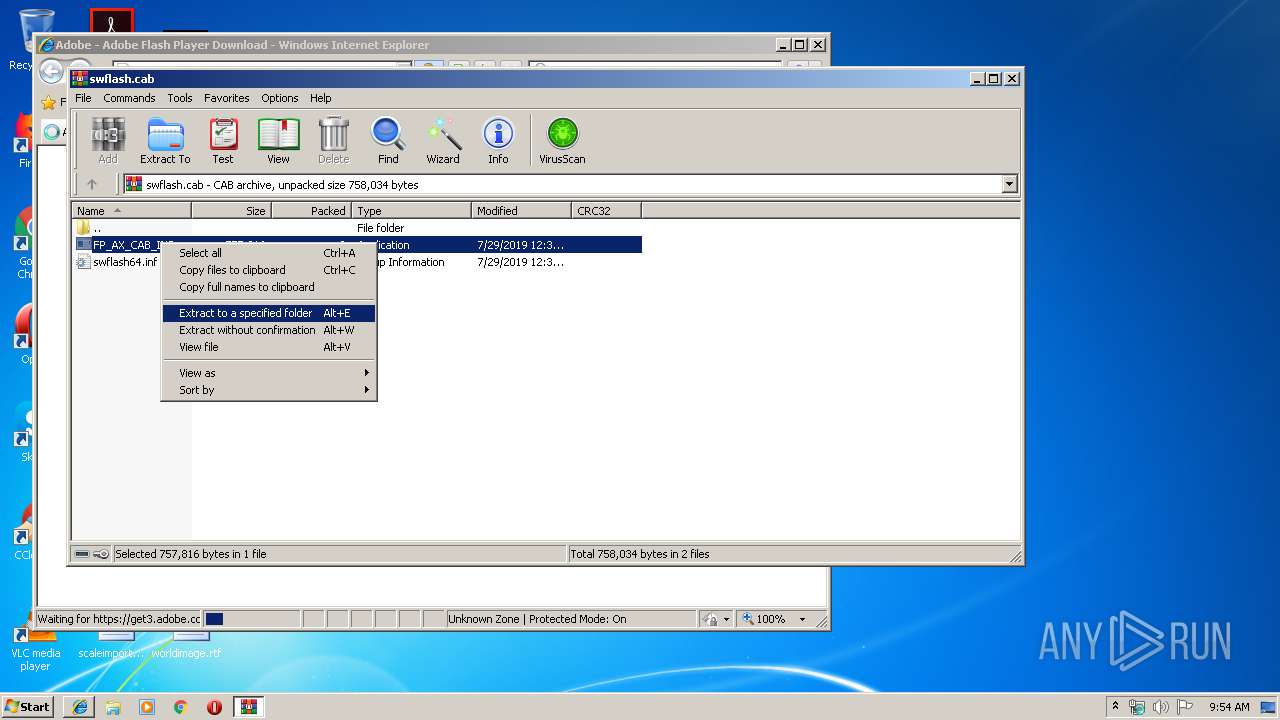The image size is (1280, 720).
Task: Select the swflash64.inf file row
Action: [357, 262]
